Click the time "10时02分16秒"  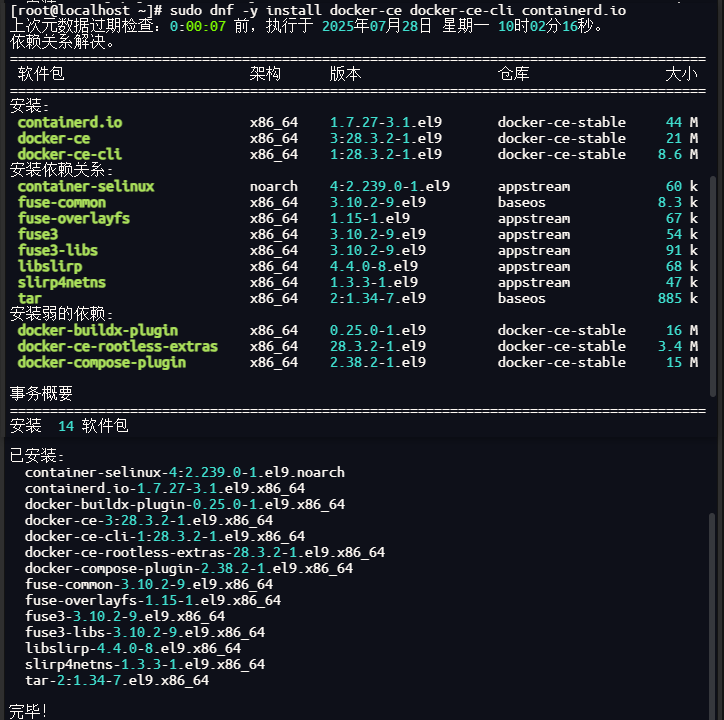click(x=545, y=26)
